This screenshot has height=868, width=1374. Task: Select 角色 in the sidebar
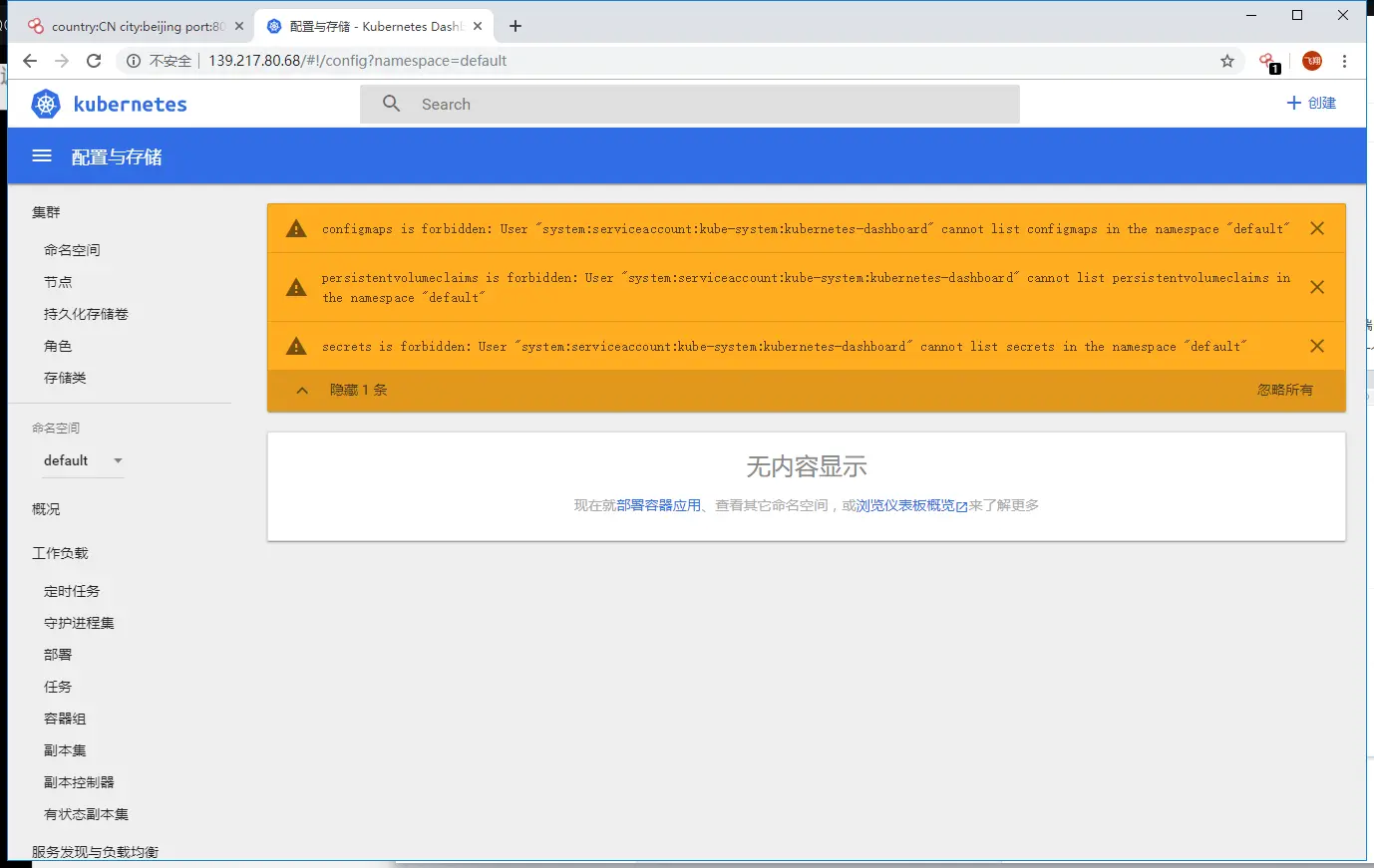click(x=58, y=346)
